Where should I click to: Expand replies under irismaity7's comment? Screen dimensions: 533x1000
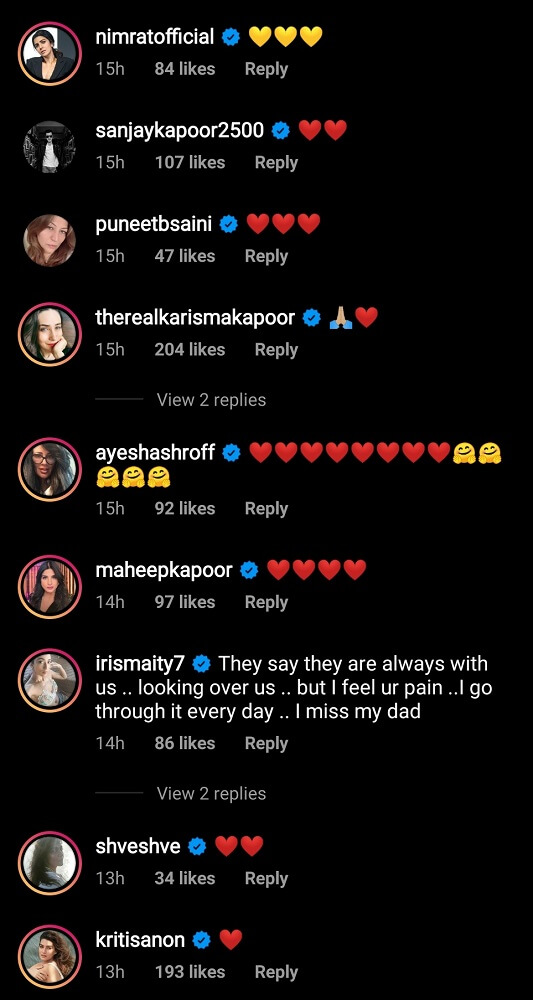tap(211, 793)
